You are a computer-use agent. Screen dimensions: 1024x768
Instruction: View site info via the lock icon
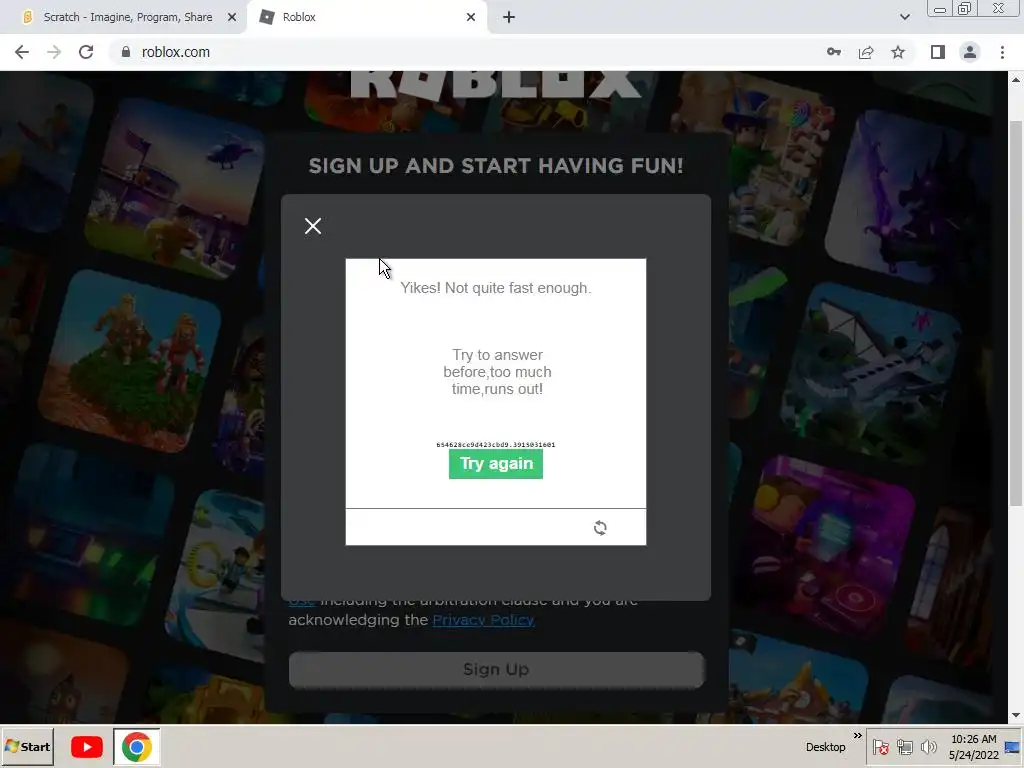[x=126, y=52]
